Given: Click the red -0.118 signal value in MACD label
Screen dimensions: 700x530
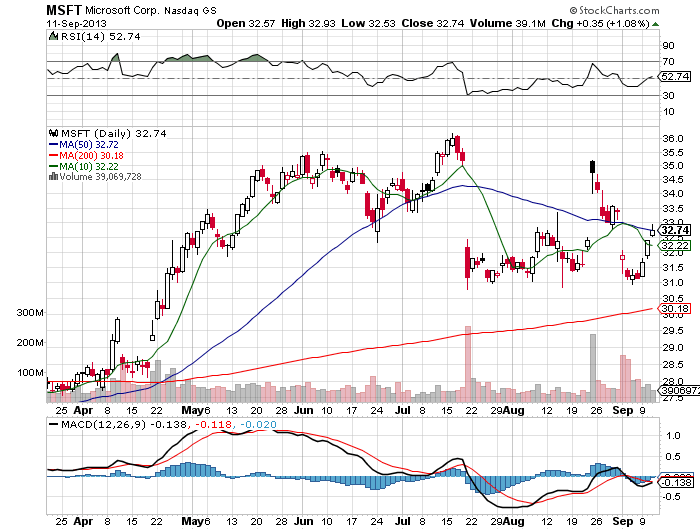Looking at the screenshot, I should (x=212, y=424).
